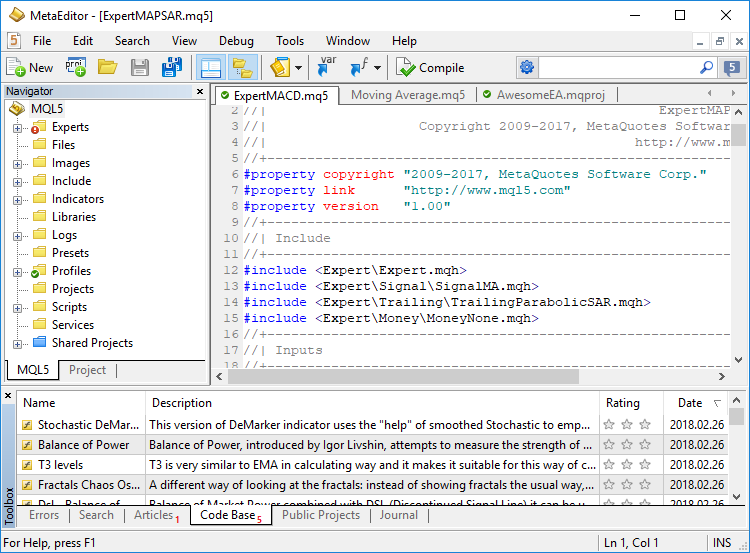Expand the Logs folder

point(17,236)
